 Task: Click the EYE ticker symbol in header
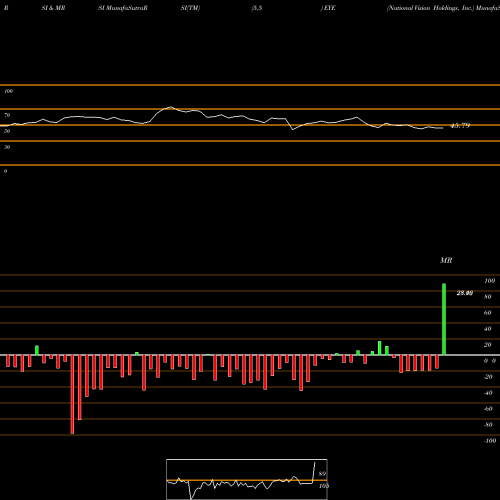click(329, 8)
